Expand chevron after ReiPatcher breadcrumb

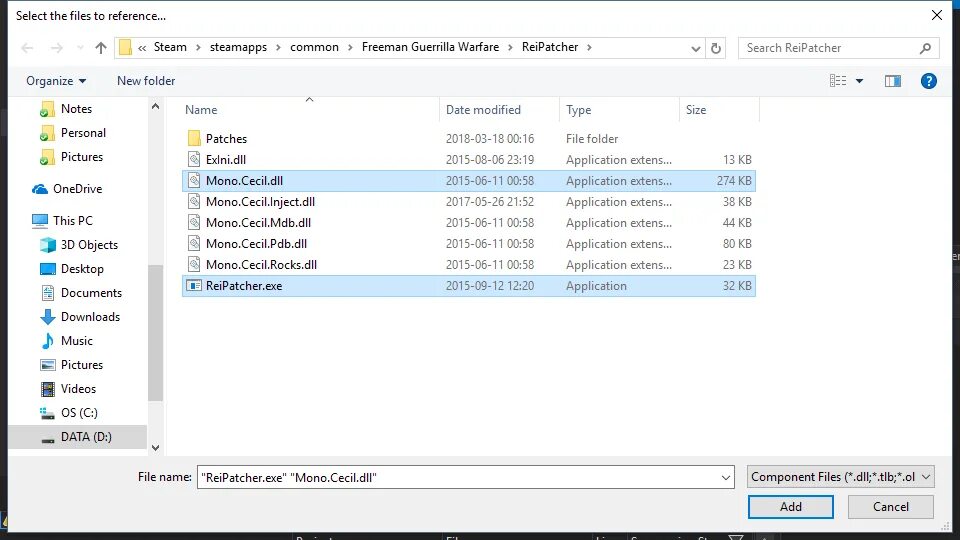pyautogui.click(x=589, y=48)
